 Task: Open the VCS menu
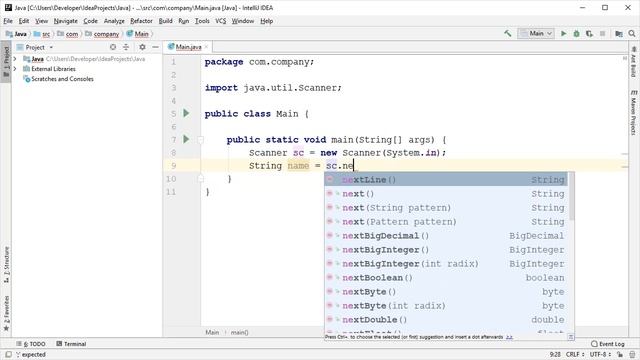(x=220, y=21)
